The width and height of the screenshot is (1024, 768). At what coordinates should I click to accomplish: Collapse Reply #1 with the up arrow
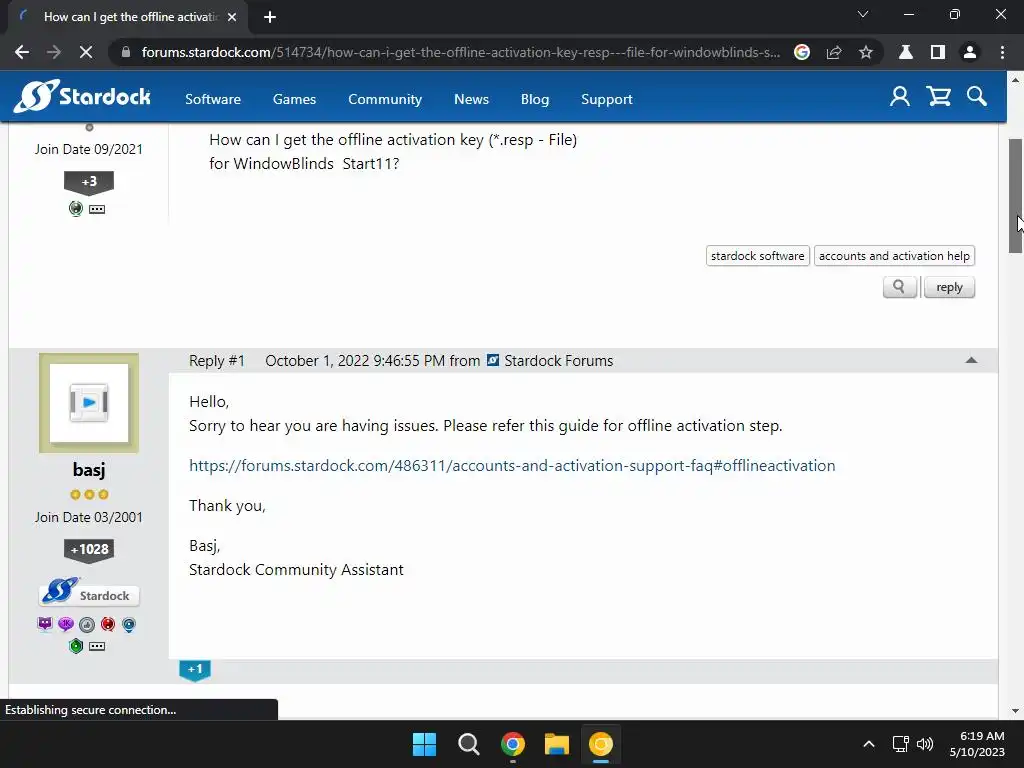coord(971,360)
